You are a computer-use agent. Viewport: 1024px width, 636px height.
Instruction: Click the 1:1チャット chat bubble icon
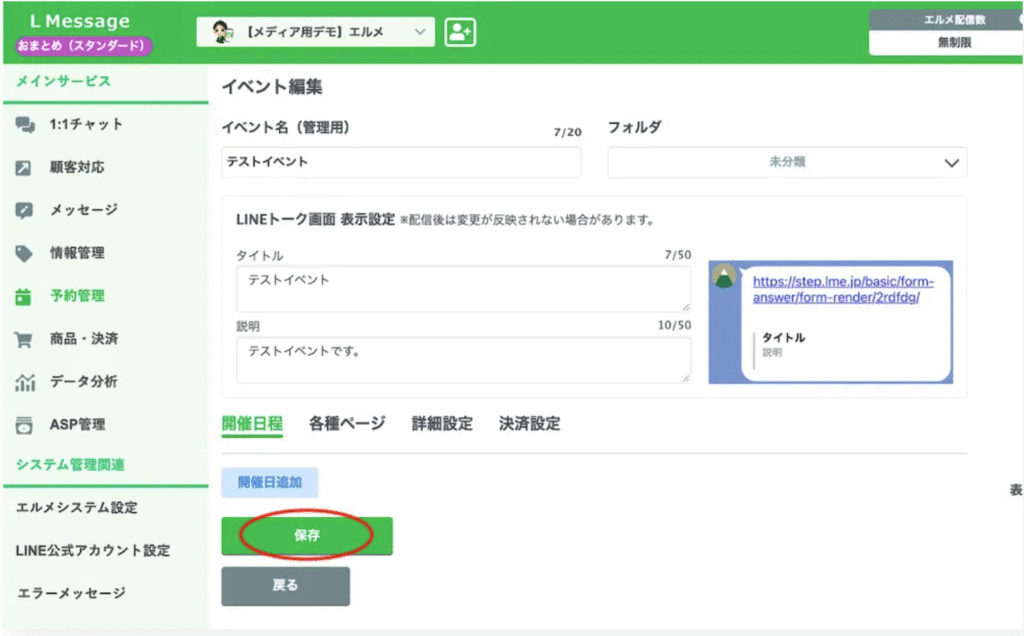point(25,125)
